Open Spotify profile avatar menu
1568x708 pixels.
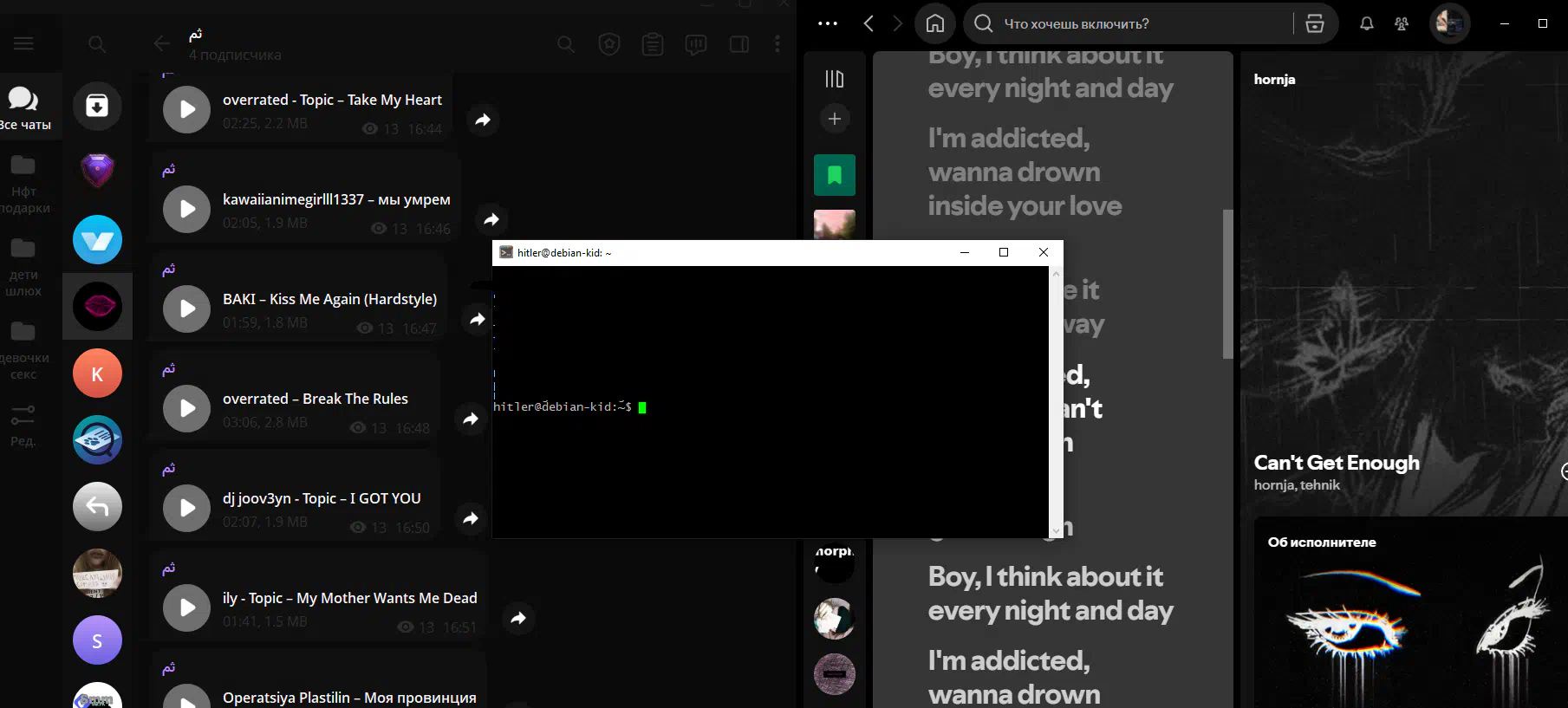click(1449, 23)
